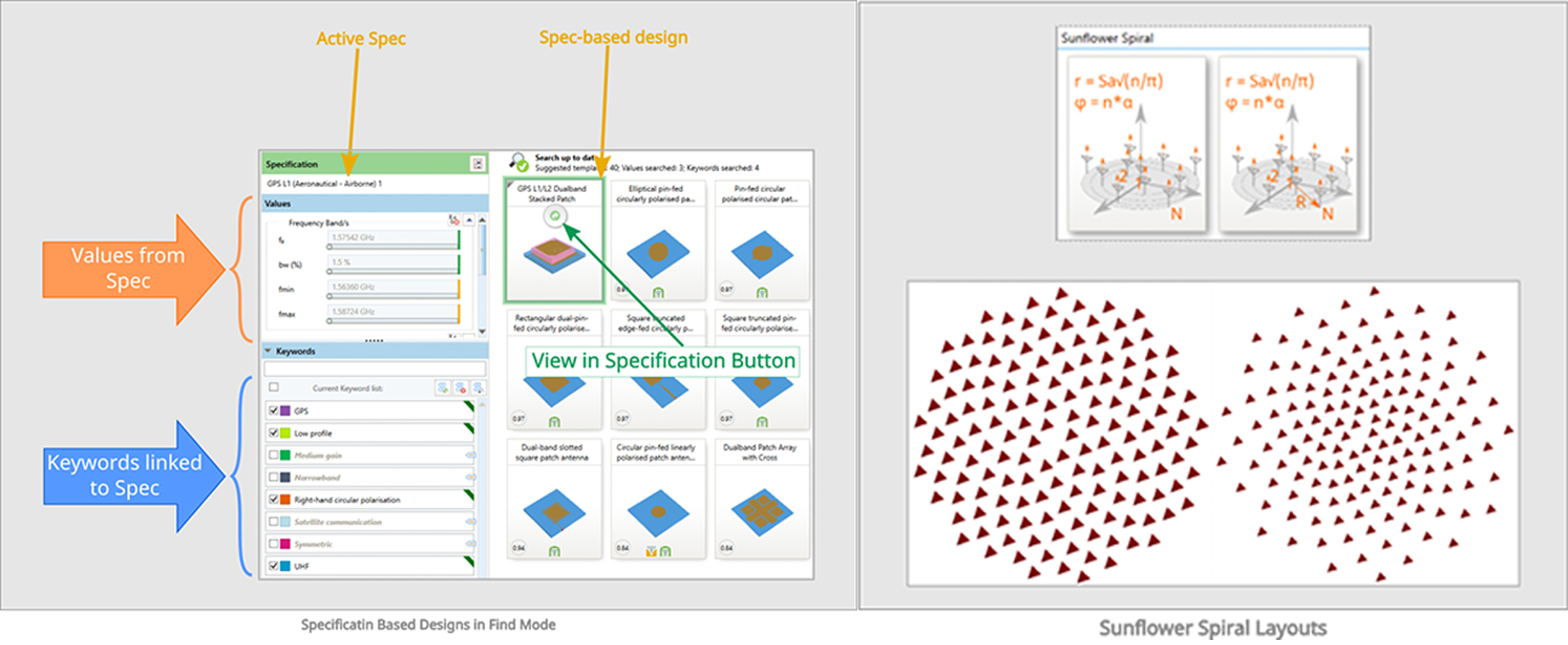Open the Elliptical pin-fed circularly polarised patch template

[655, 241]
